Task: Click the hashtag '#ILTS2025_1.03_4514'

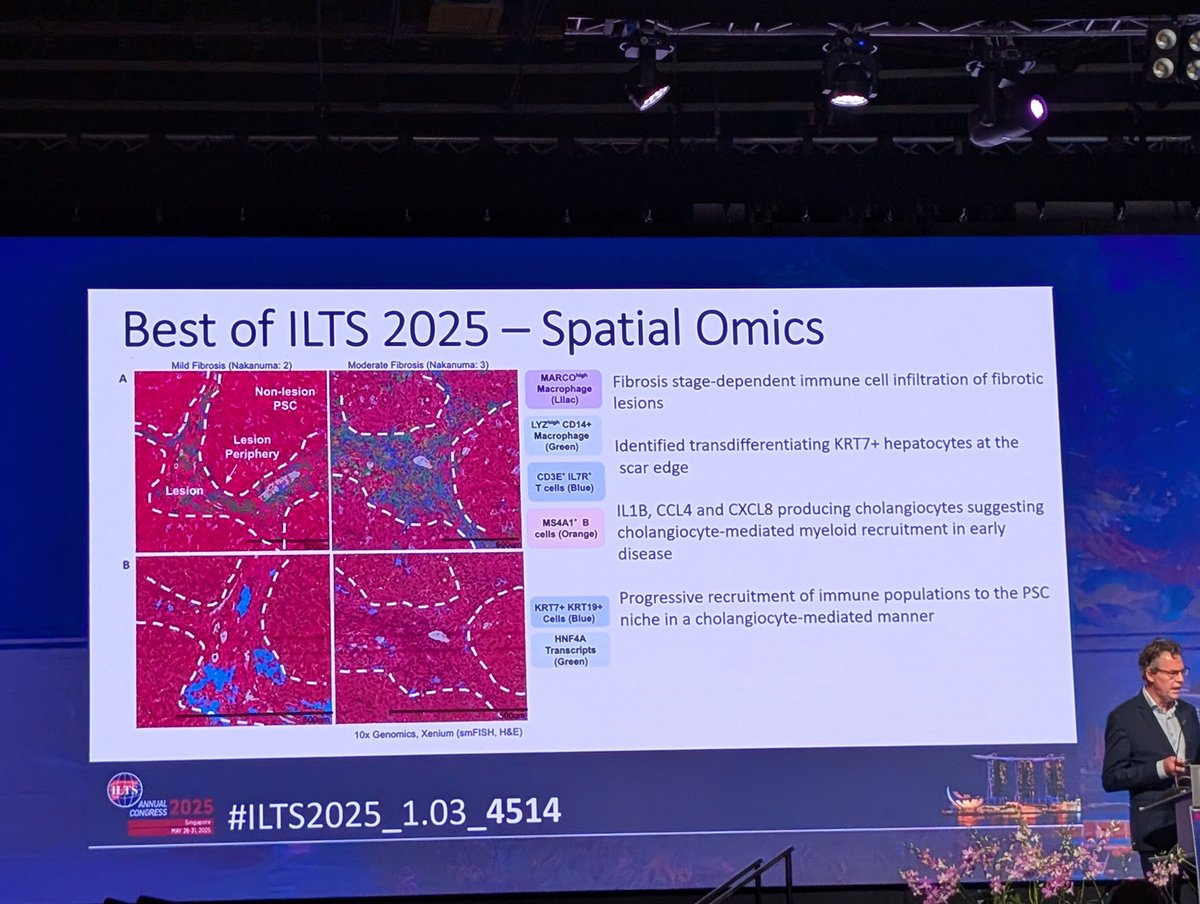Action: click(x=394, y=812)
